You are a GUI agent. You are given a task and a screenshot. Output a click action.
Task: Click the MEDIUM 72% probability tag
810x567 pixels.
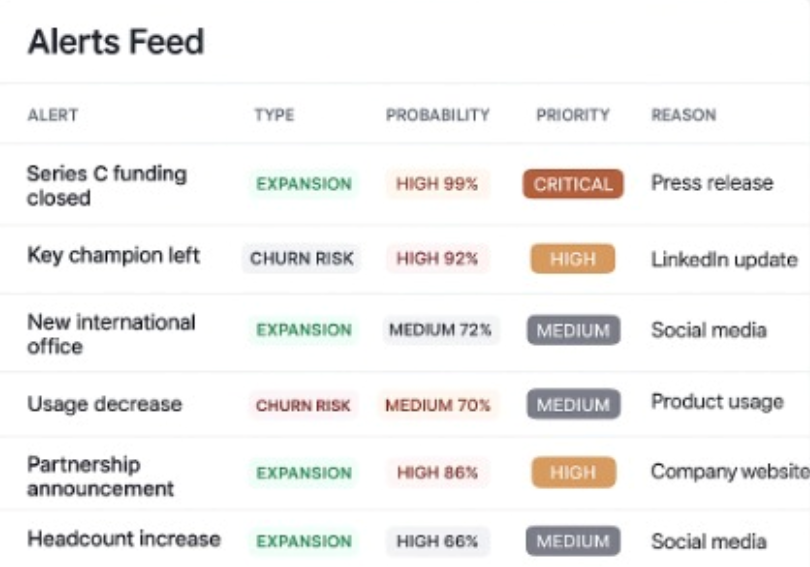point(440,330)
